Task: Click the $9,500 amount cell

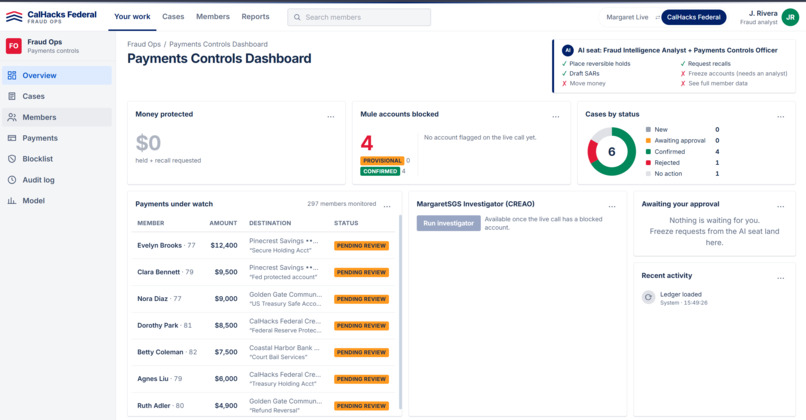Action: (x=226, y=272)
